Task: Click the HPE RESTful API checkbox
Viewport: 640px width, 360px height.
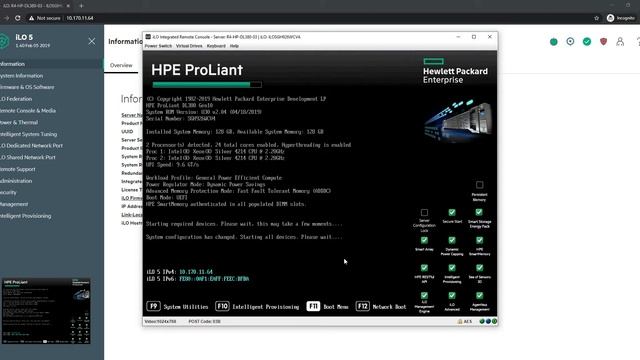Action: [x=424, y=268]
